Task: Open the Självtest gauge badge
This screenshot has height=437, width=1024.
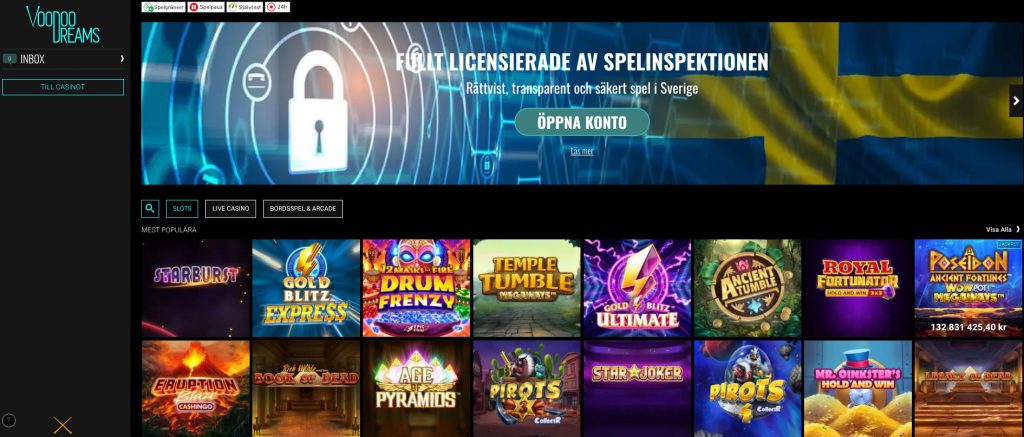Action: click(245, 7)
